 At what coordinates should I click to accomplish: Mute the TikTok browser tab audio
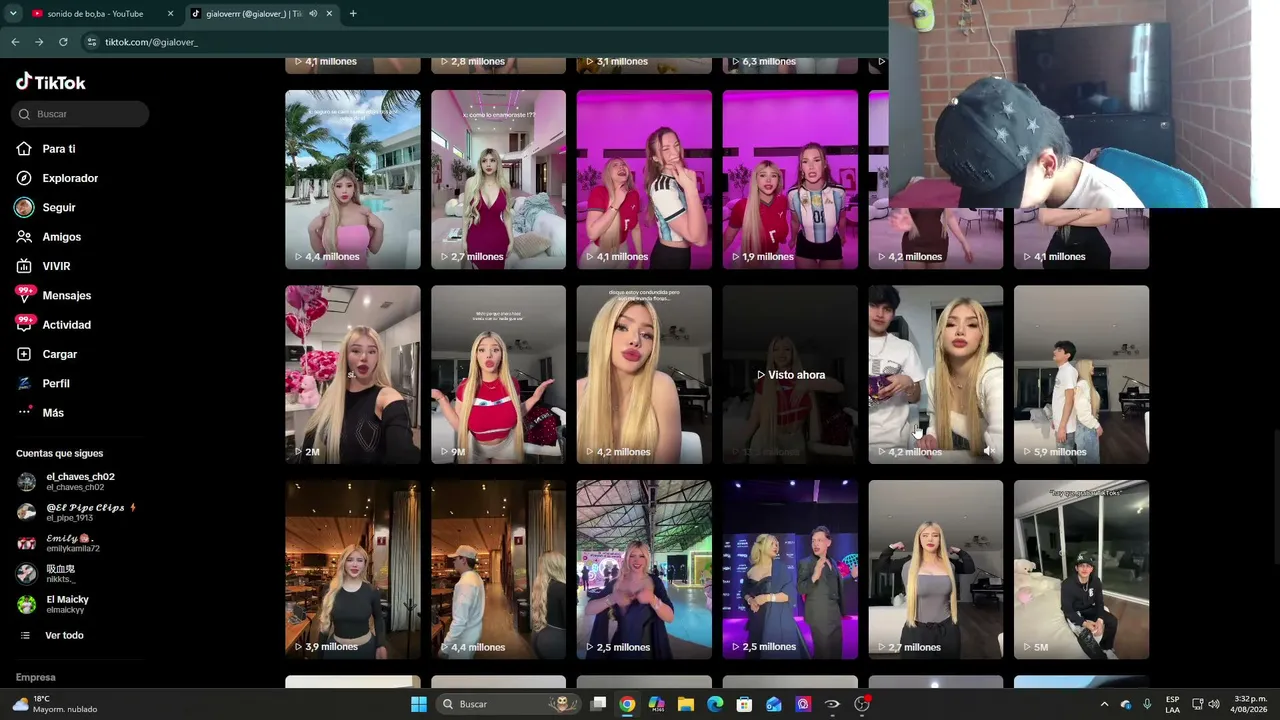[313, 14]
